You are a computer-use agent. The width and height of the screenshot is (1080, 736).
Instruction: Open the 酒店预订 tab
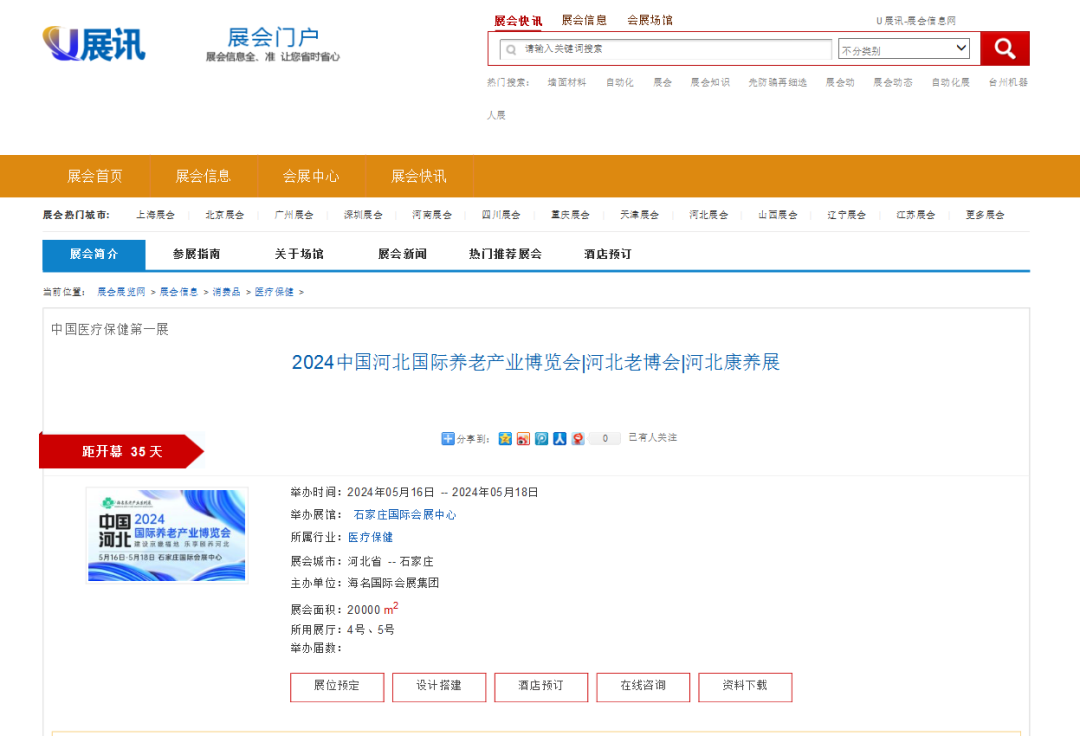(608, 254)
